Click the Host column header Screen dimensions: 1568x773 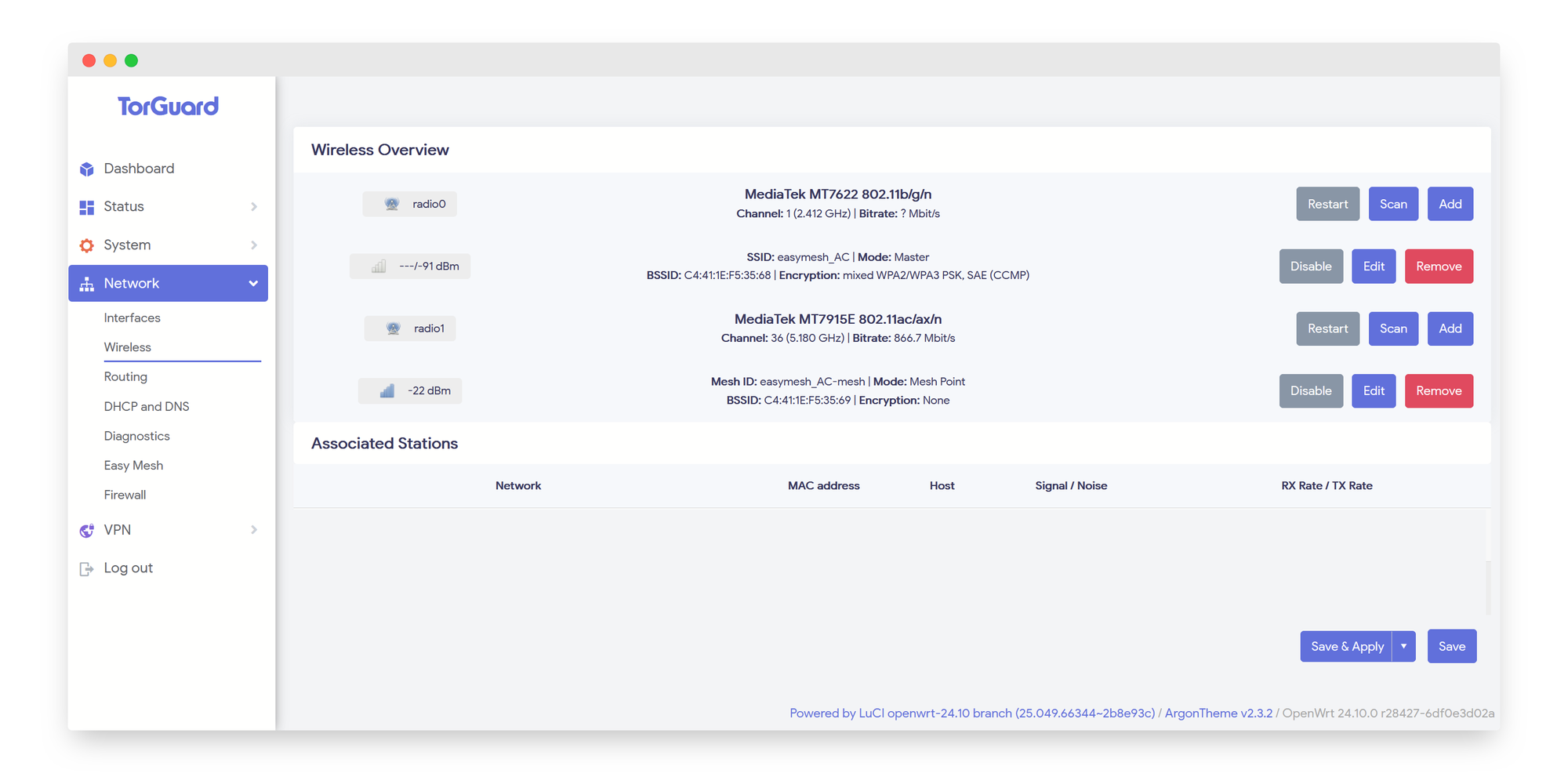pos(942,486)
